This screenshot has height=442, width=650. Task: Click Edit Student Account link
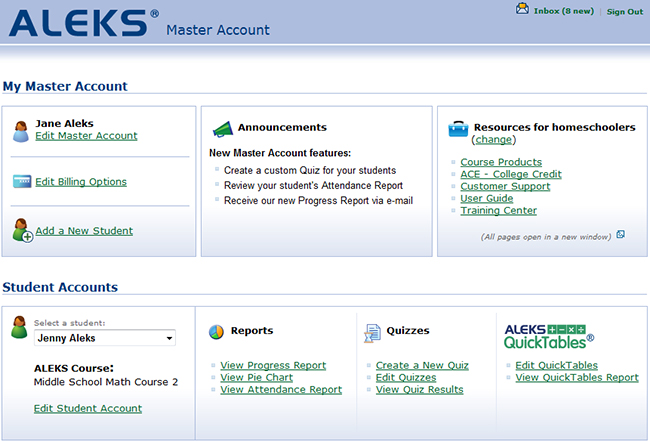click(x=88, y=408)
